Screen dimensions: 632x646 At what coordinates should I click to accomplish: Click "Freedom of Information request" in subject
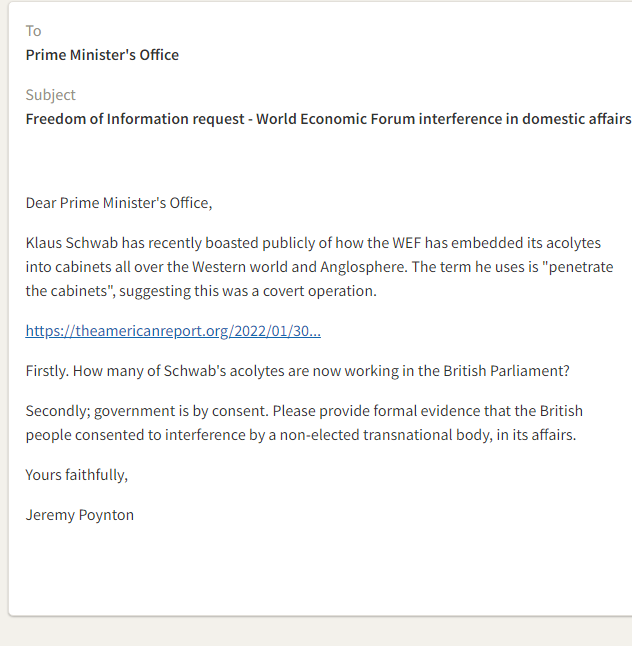coord(136,119)
